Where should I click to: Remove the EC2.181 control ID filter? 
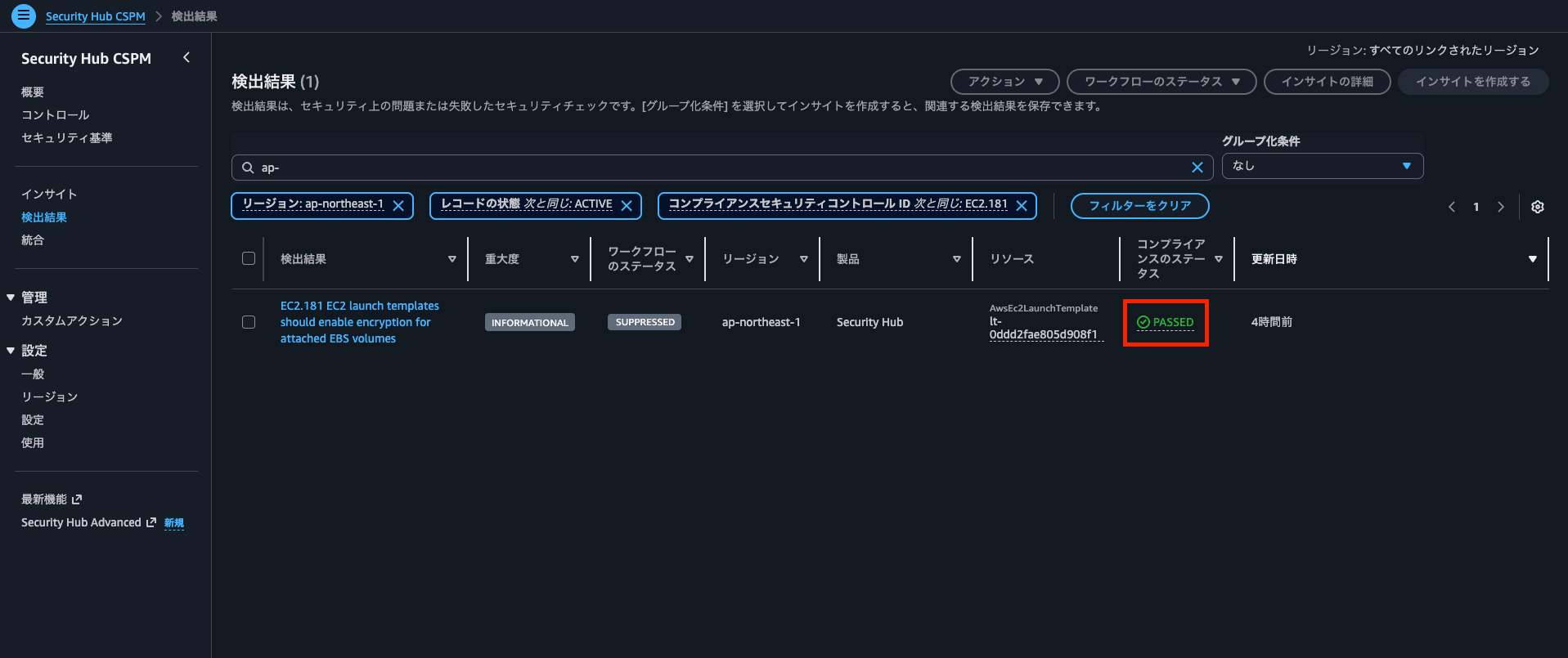pos(1022,206)
